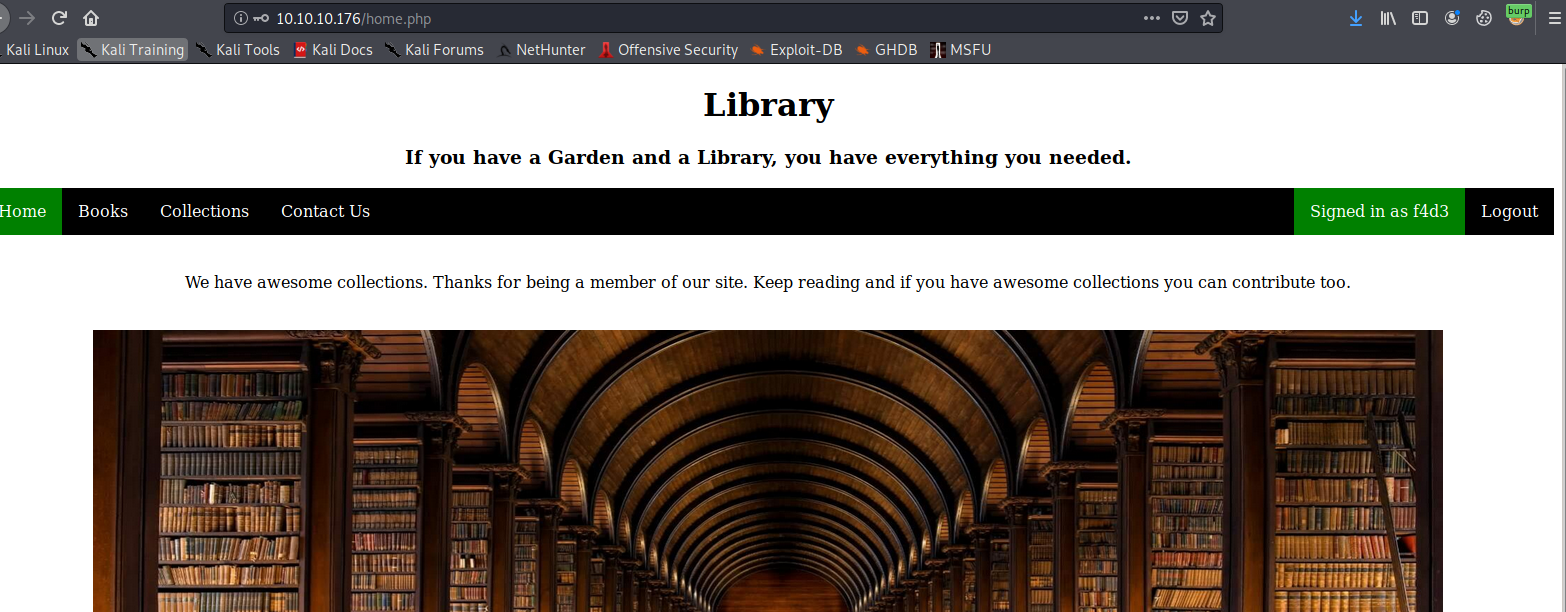Click the burp proxy extension icon

coord(1518,16)
